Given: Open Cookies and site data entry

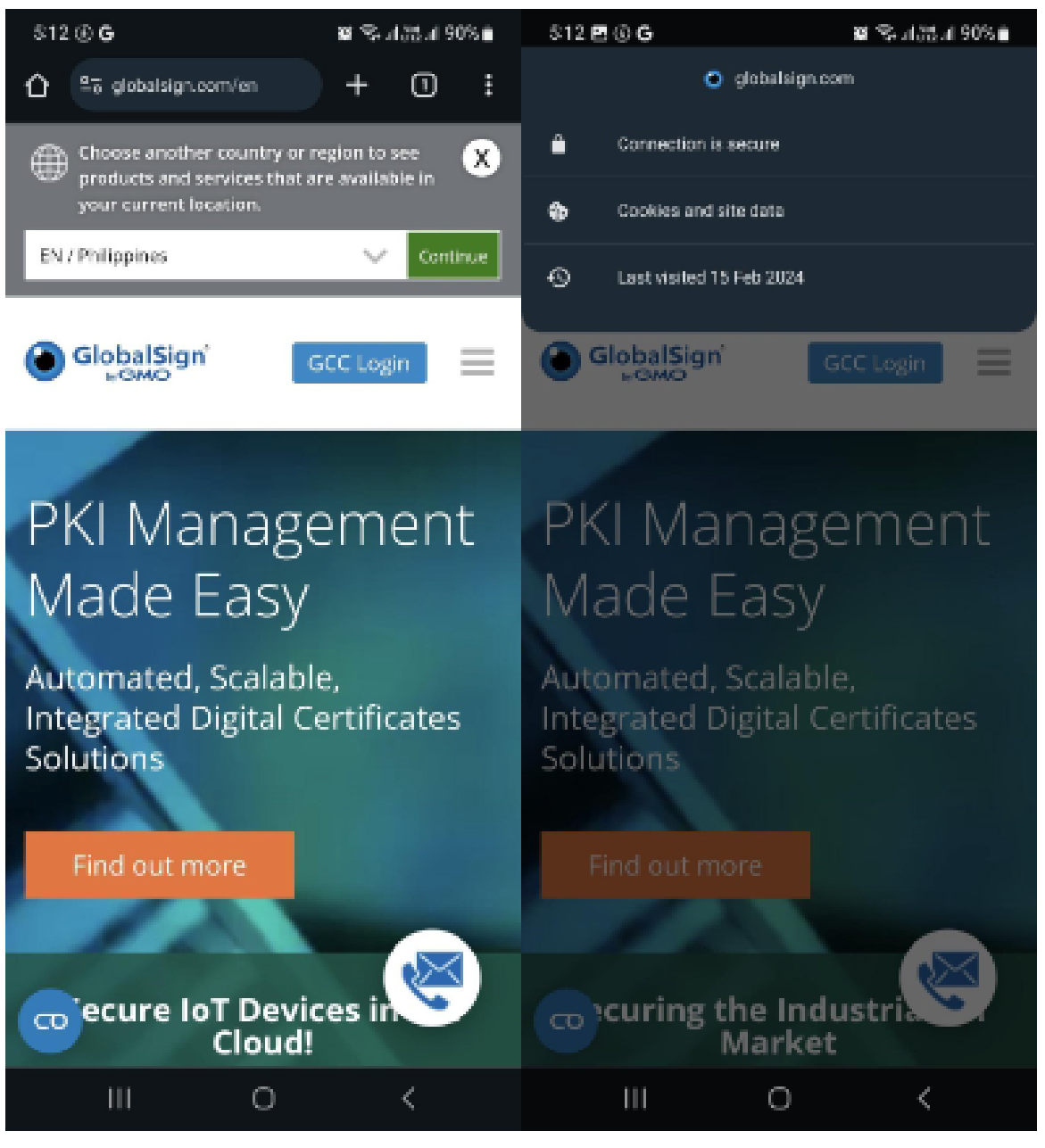Looking at the screenshot, I should click(701, 211).
